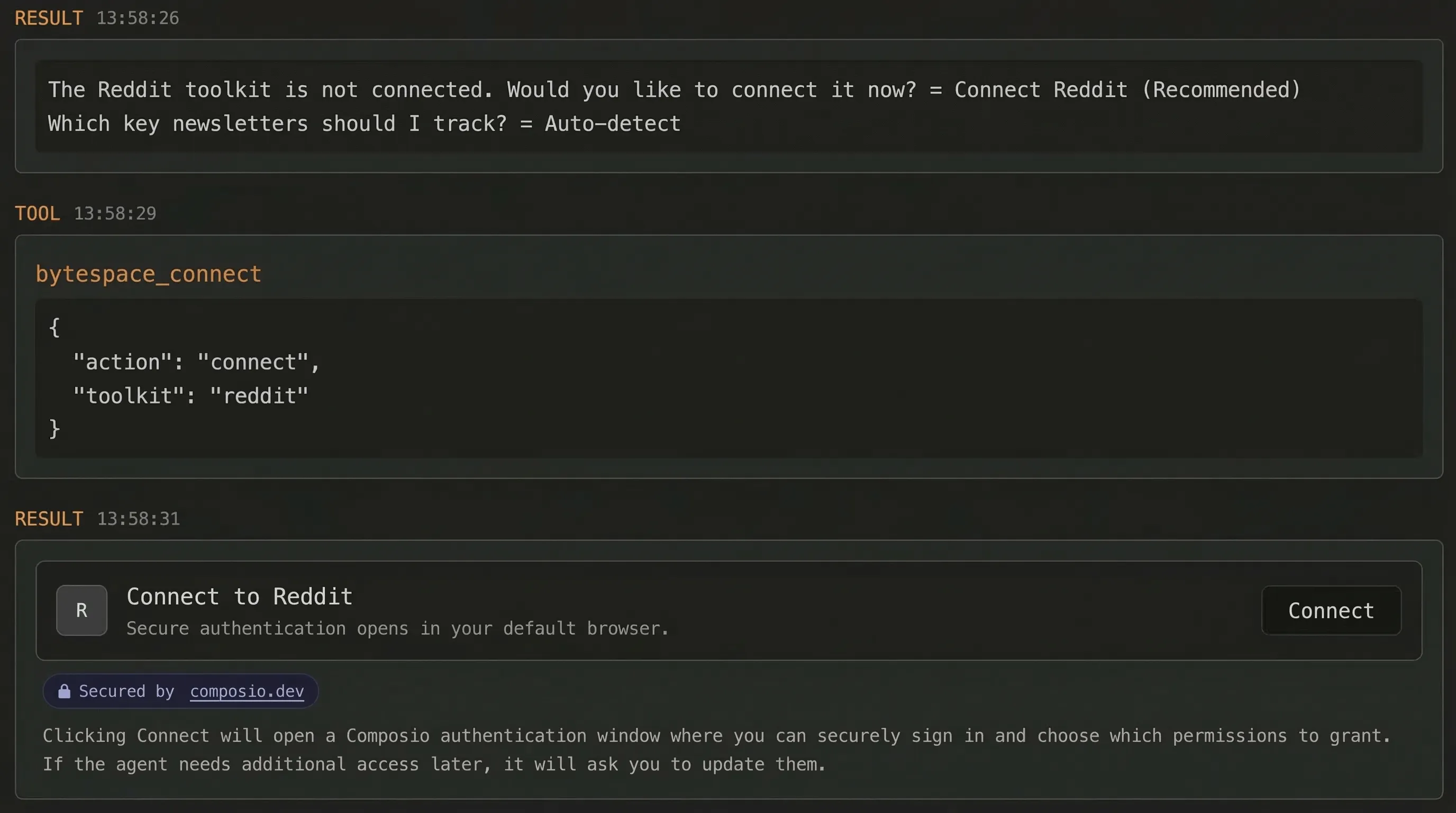The width and height of the screenshot is (1456, 813).
Task: Click the Reddit "R" avatar icon
Action: pyautogui.click(x=81, y=610)
